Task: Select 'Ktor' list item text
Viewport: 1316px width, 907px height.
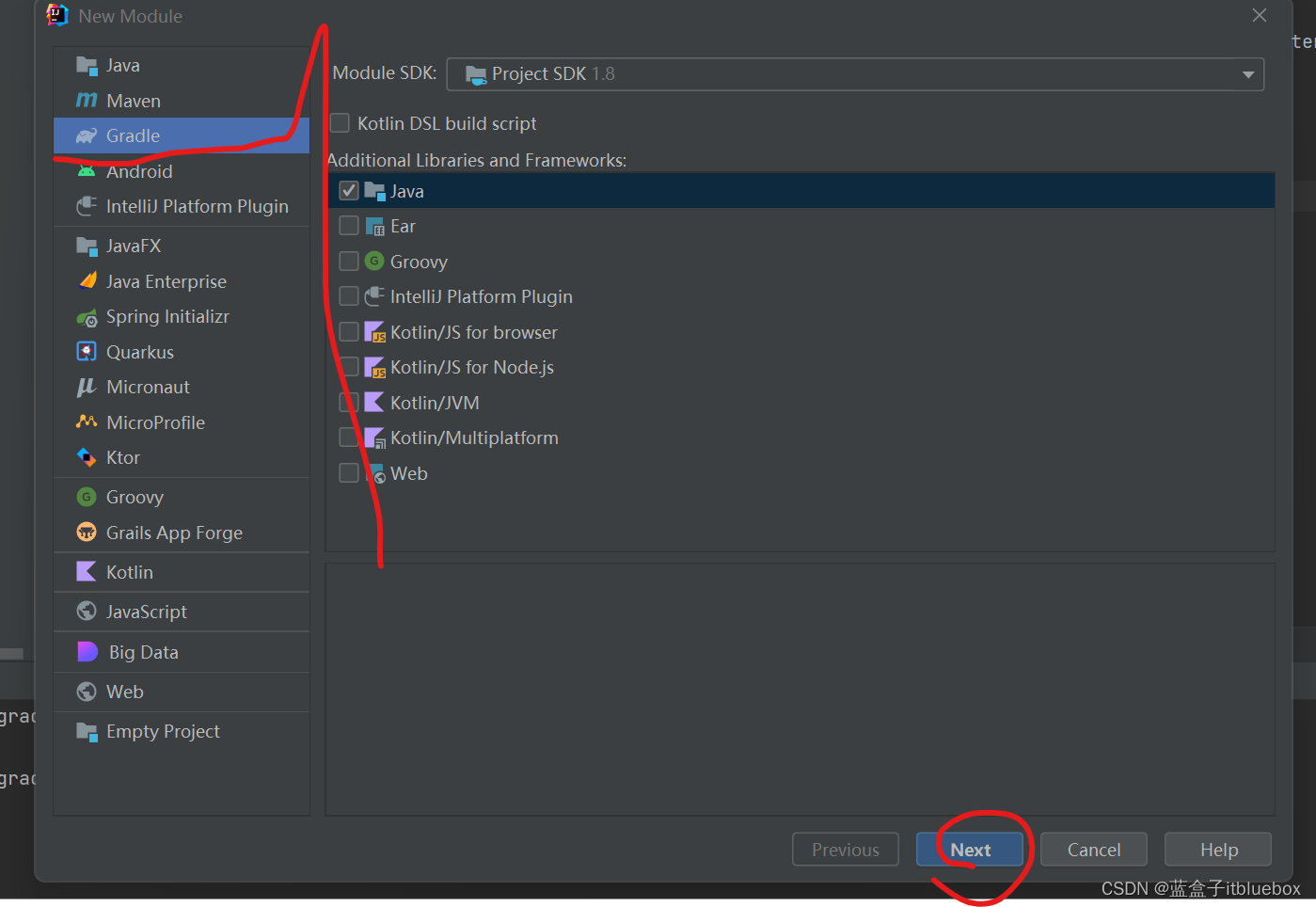Action: 123,457
